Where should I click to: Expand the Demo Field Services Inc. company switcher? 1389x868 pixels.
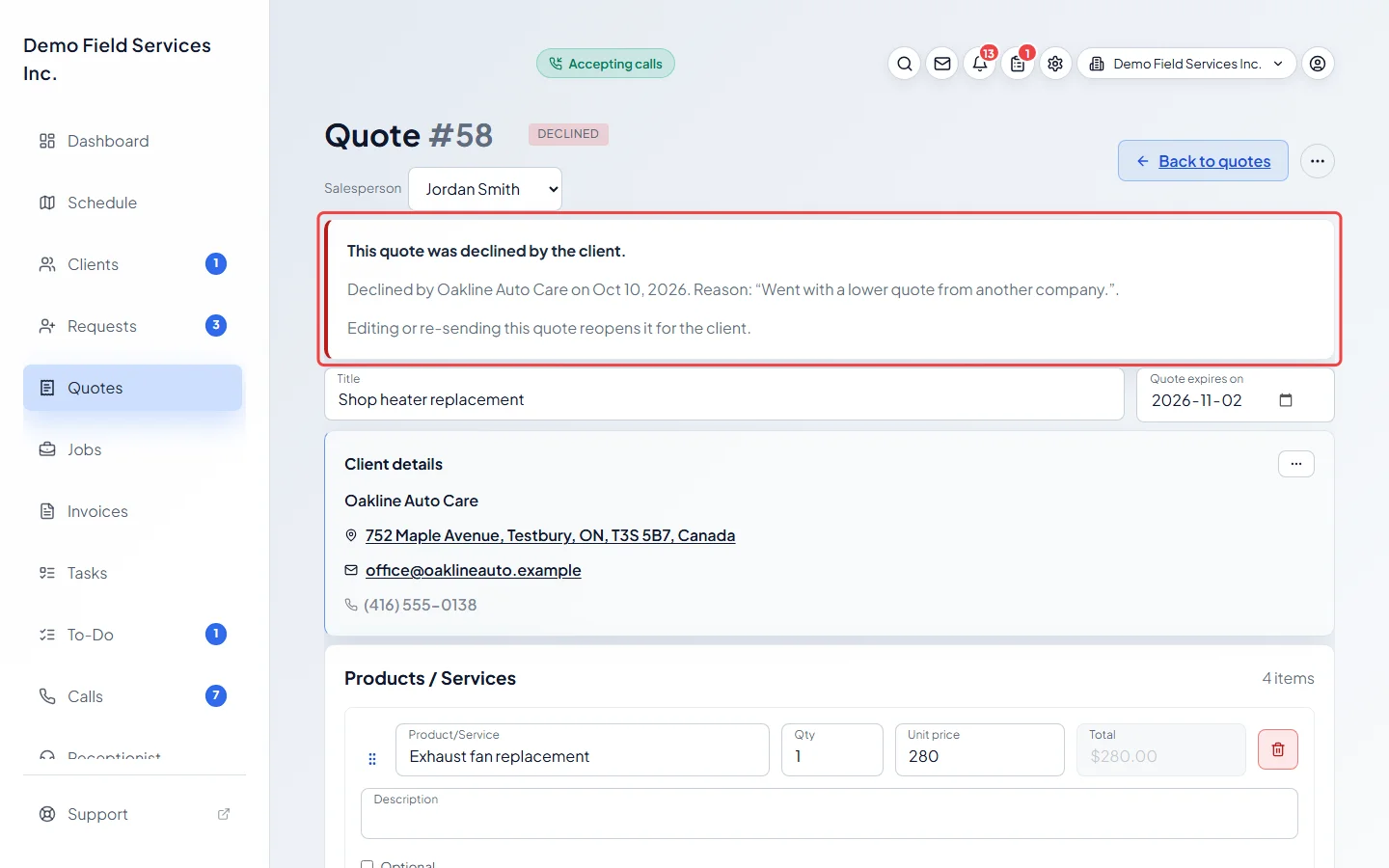point(1186,64)
